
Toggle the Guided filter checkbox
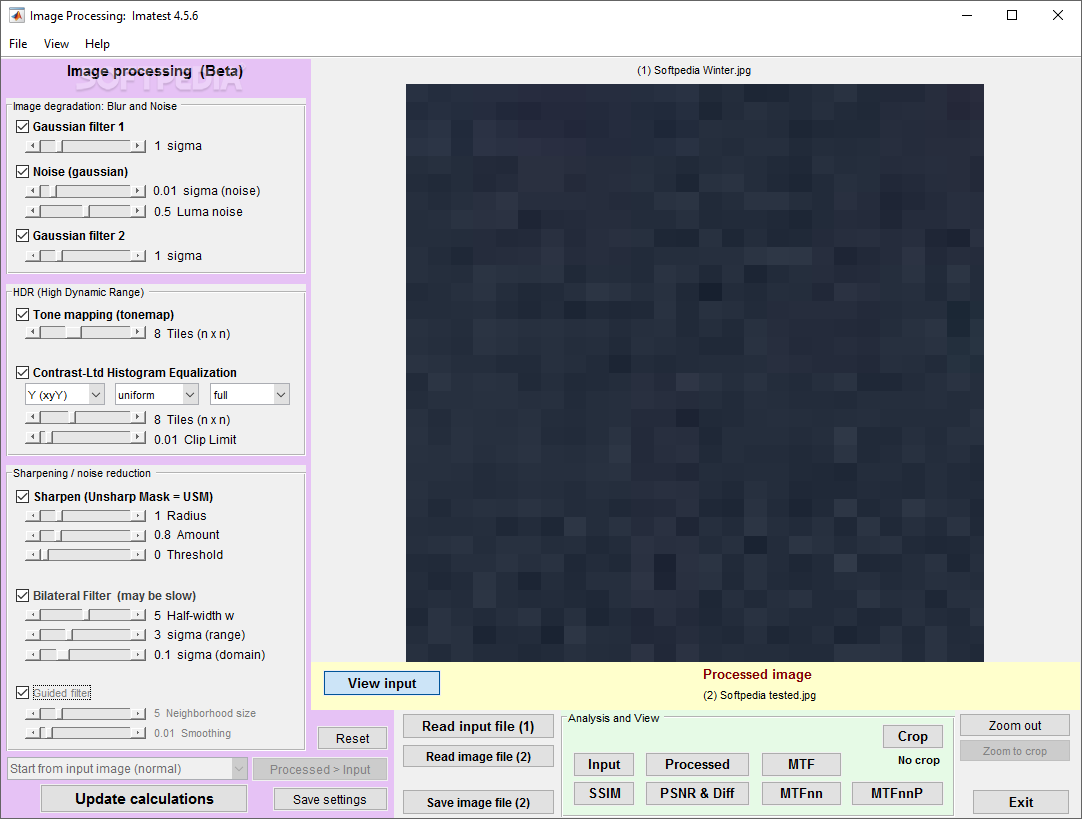coord(23,693)
